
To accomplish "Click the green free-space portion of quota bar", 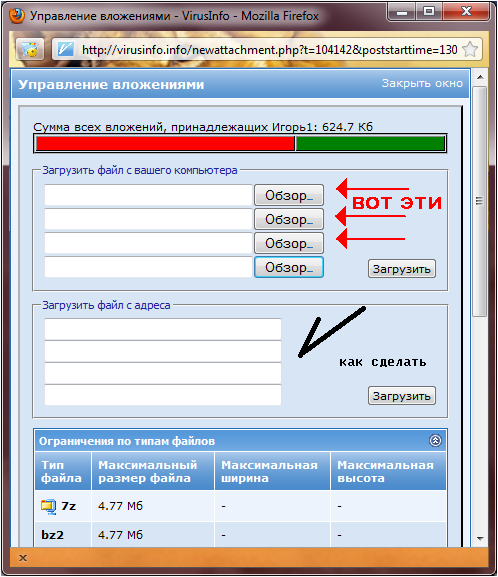I will (370, 143).
